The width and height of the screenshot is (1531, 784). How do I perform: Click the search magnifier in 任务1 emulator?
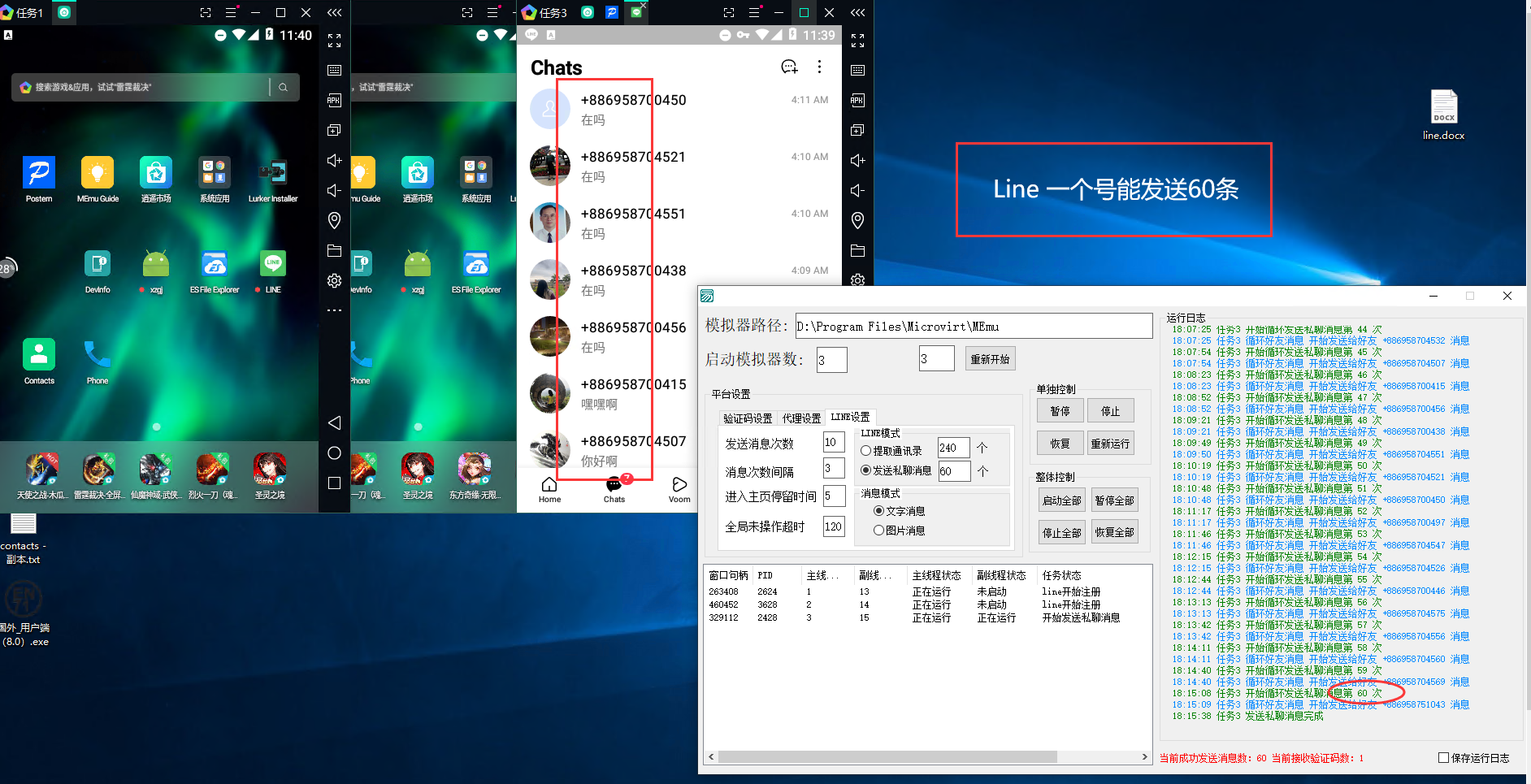[x=283, y=87]
